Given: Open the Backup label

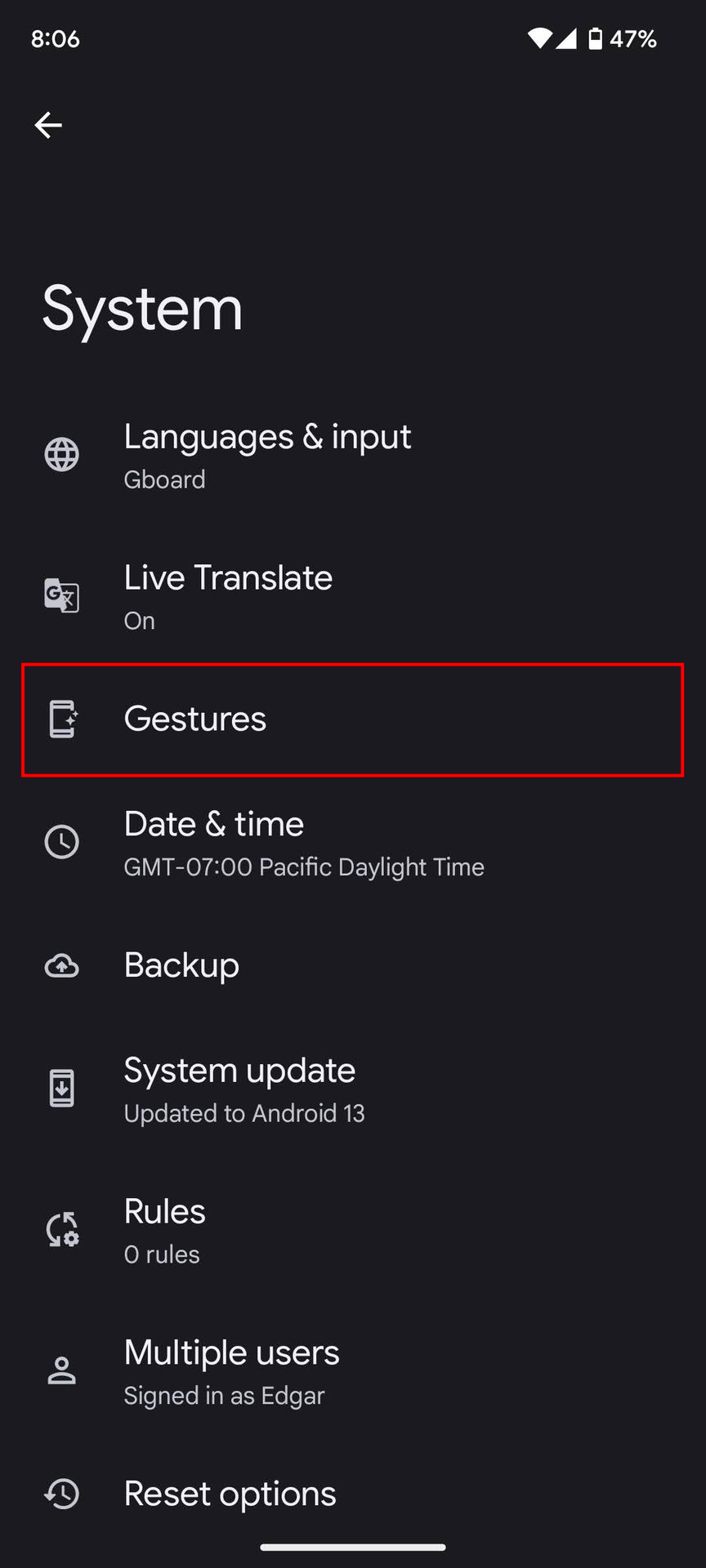Looking at the screenshot, I should click(181, 965).
